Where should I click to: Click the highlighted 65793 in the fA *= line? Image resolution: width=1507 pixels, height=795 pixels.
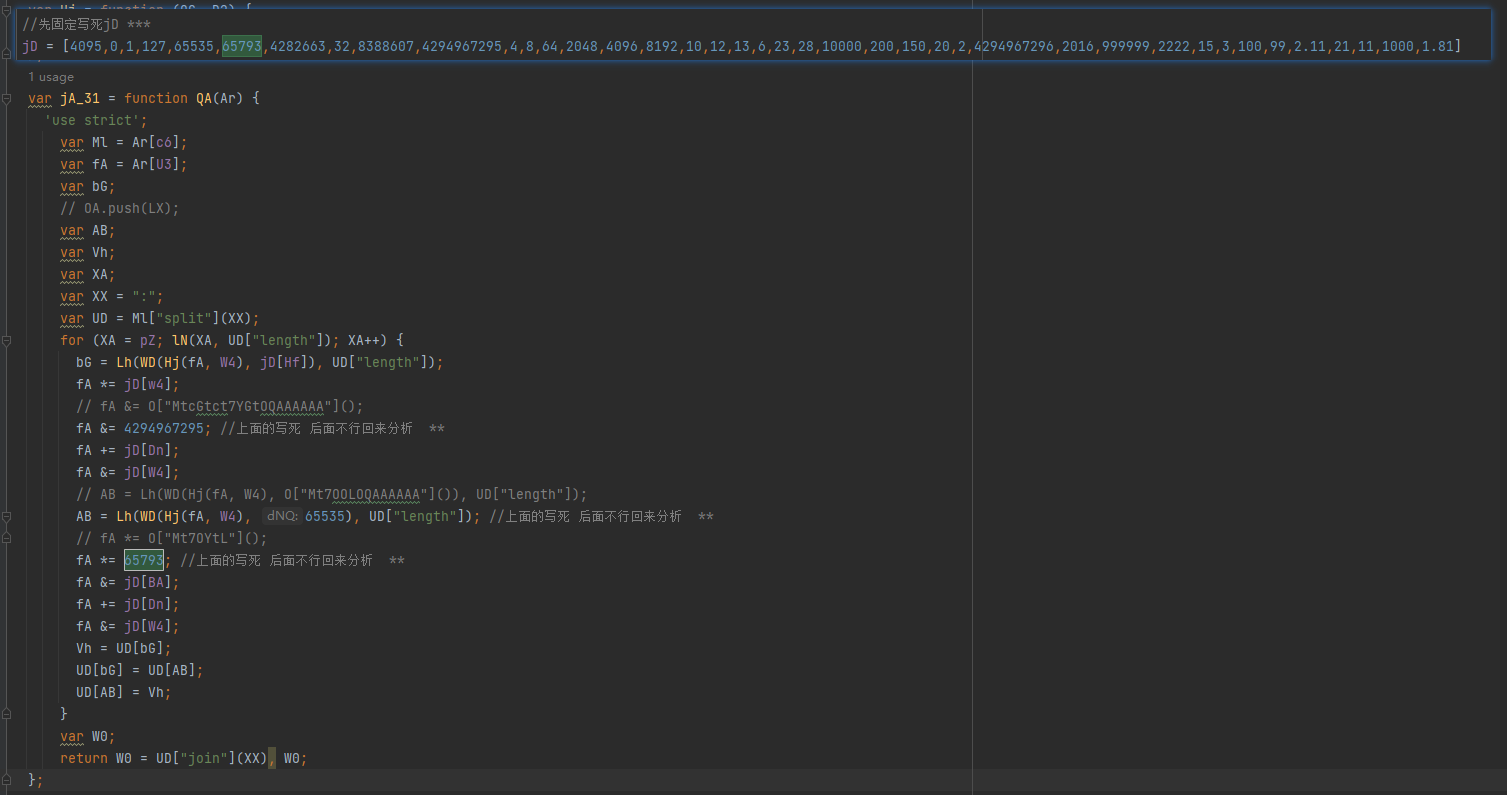[144, 560]
